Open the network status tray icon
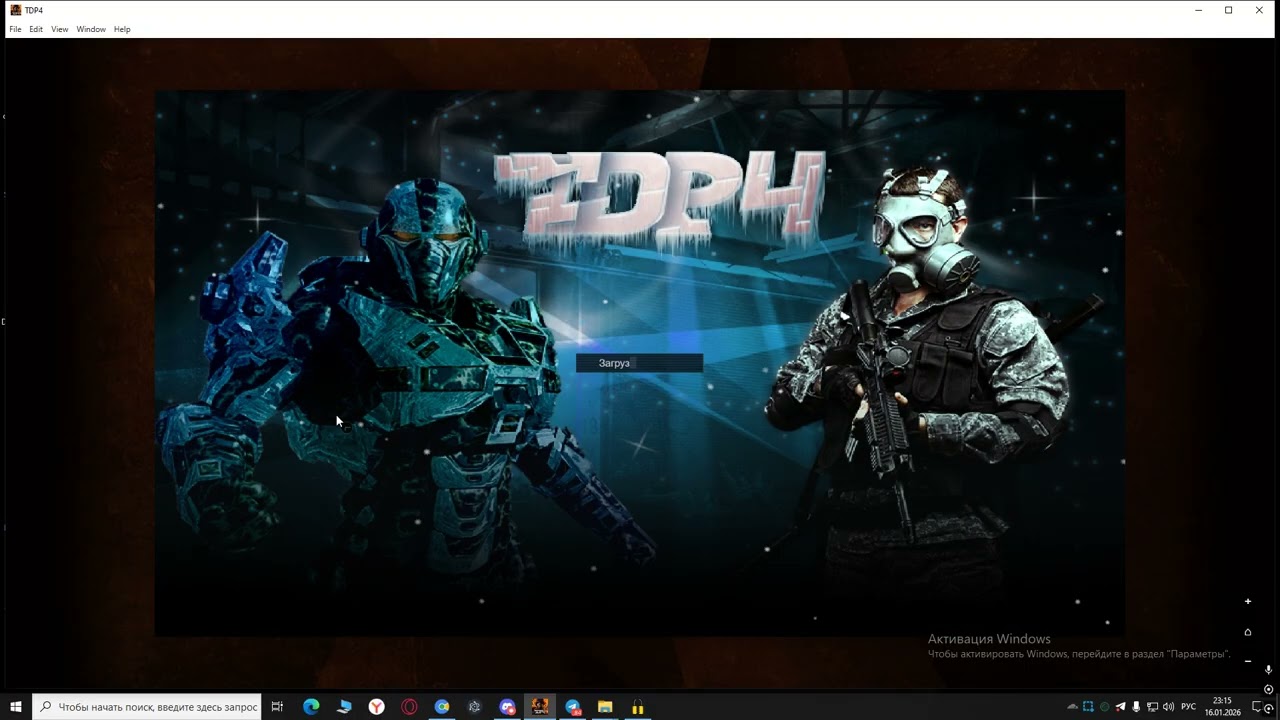Screen dimensions: 1280x720 coord(1152,707)
